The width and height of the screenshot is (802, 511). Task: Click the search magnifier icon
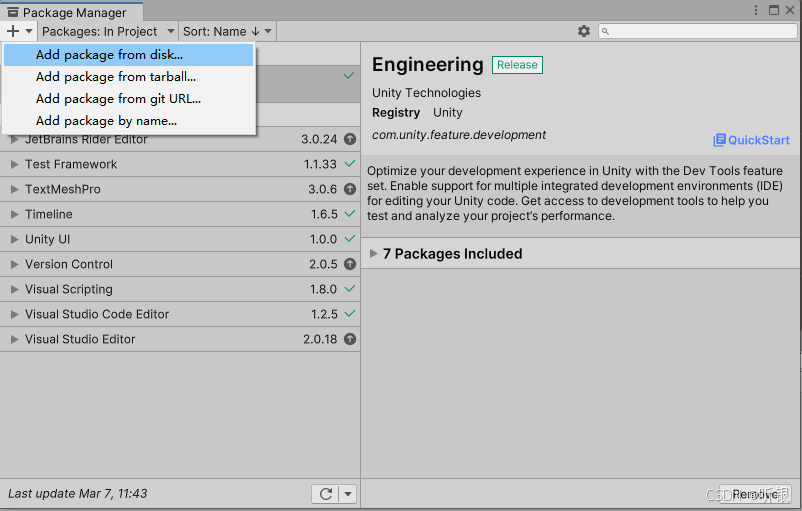point(605,32)
